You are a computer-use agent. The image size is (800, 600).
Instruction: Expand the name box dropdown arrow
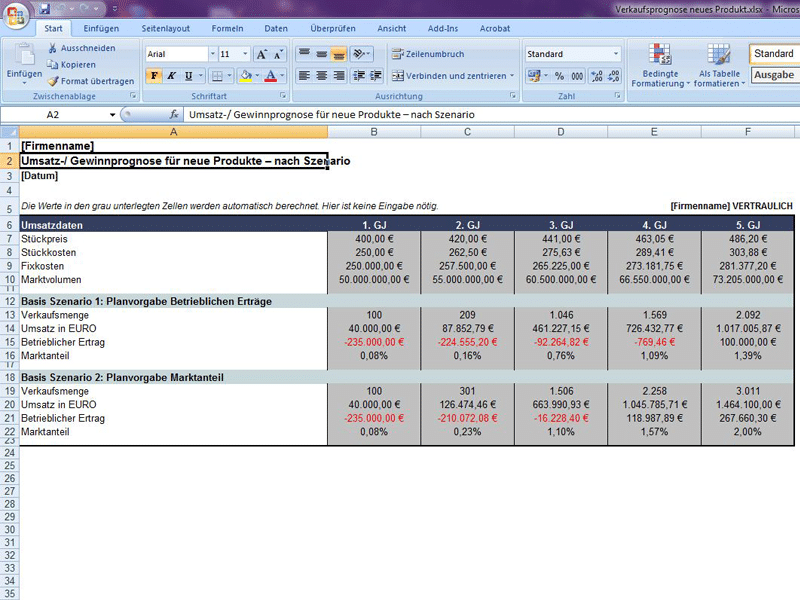(112, 115)
